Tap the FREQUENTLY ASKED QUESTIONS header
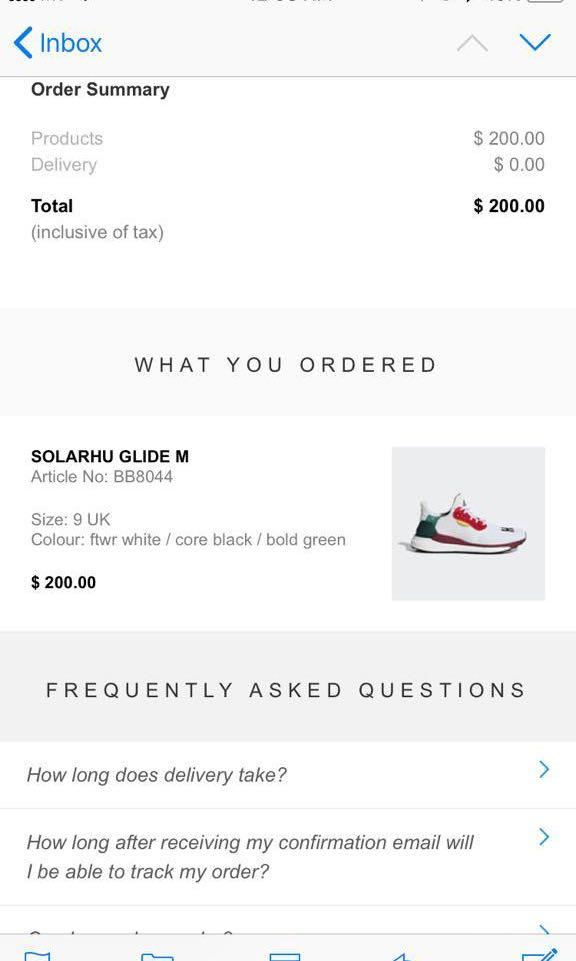 point(287,689)
